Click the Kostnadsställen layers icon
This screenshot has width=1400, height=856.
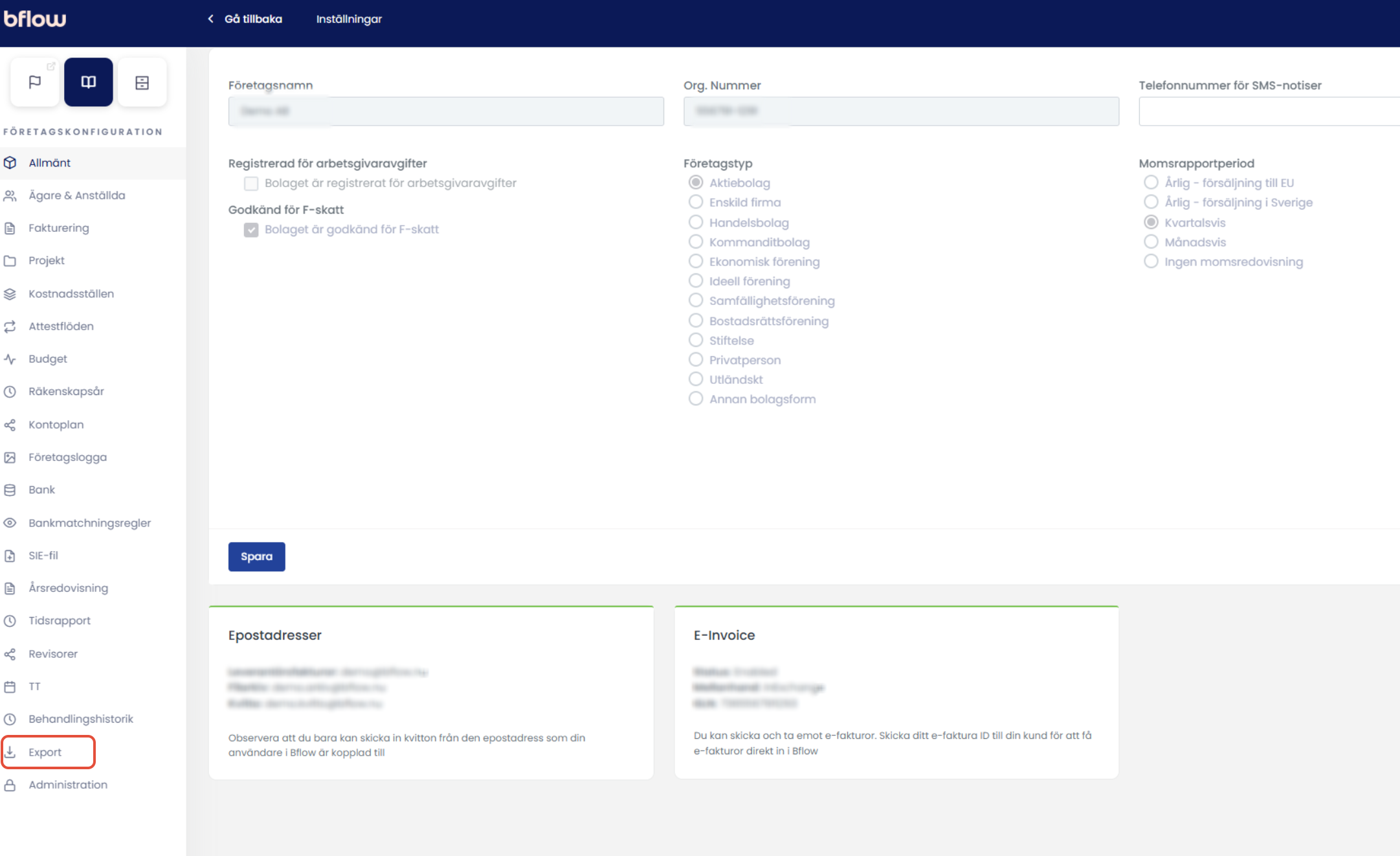point(10,294)
